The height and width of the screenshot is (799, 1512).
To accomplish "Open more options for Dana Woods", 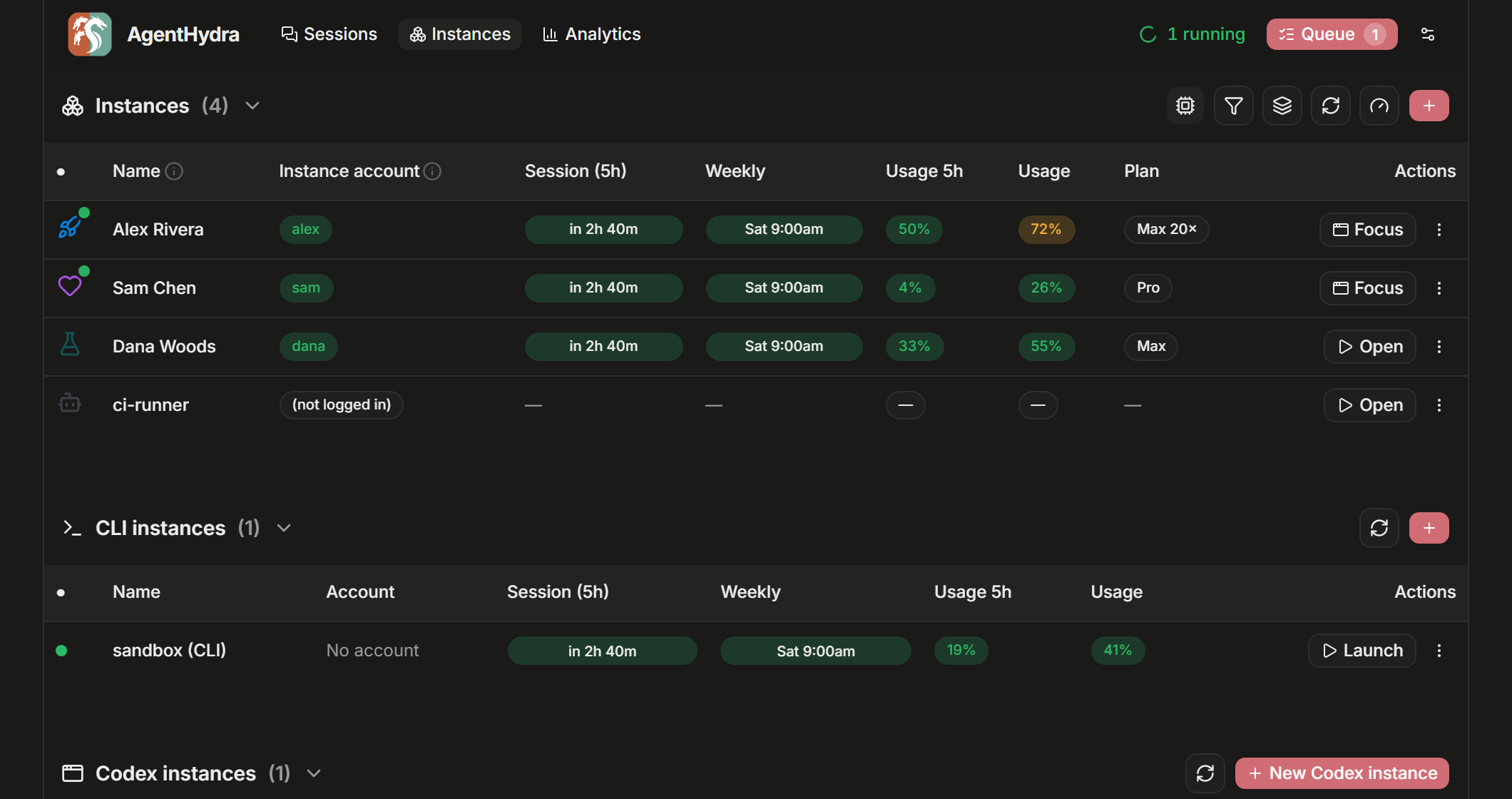I will point(1439,347).
